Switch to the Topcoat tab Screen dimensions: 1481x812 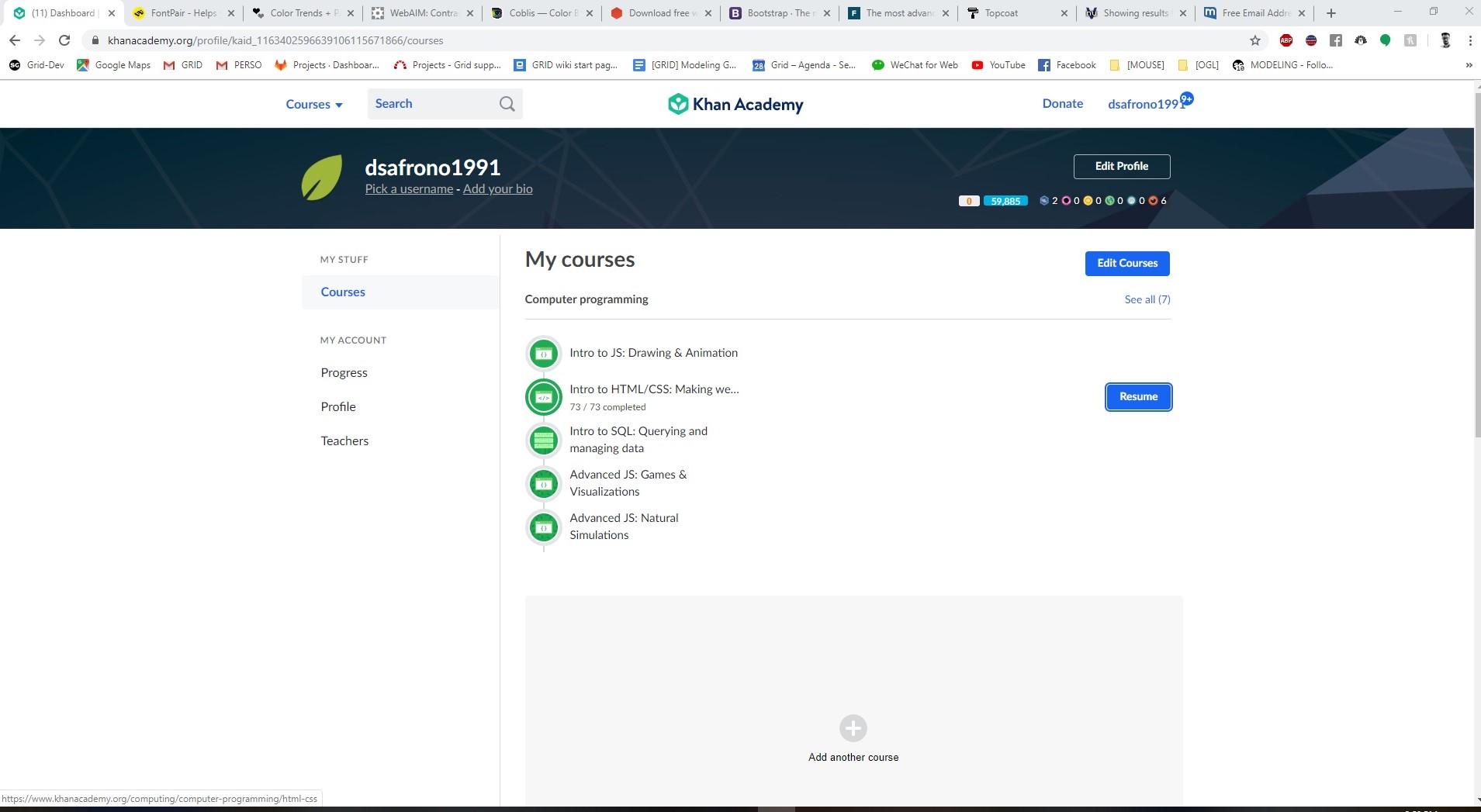tap(1016, 13)
